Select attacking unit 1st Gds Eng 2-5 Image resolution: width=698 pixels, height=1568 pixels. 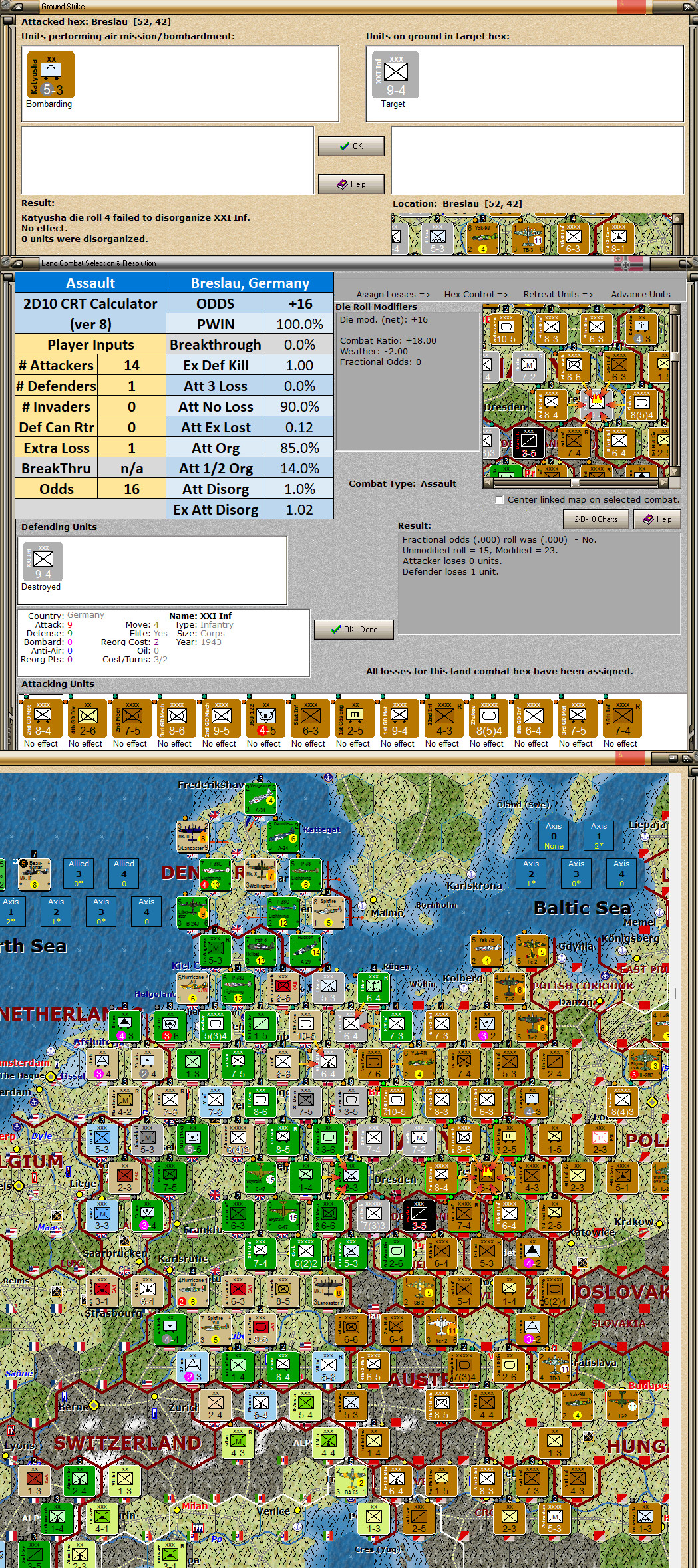[x=355, y=719]
